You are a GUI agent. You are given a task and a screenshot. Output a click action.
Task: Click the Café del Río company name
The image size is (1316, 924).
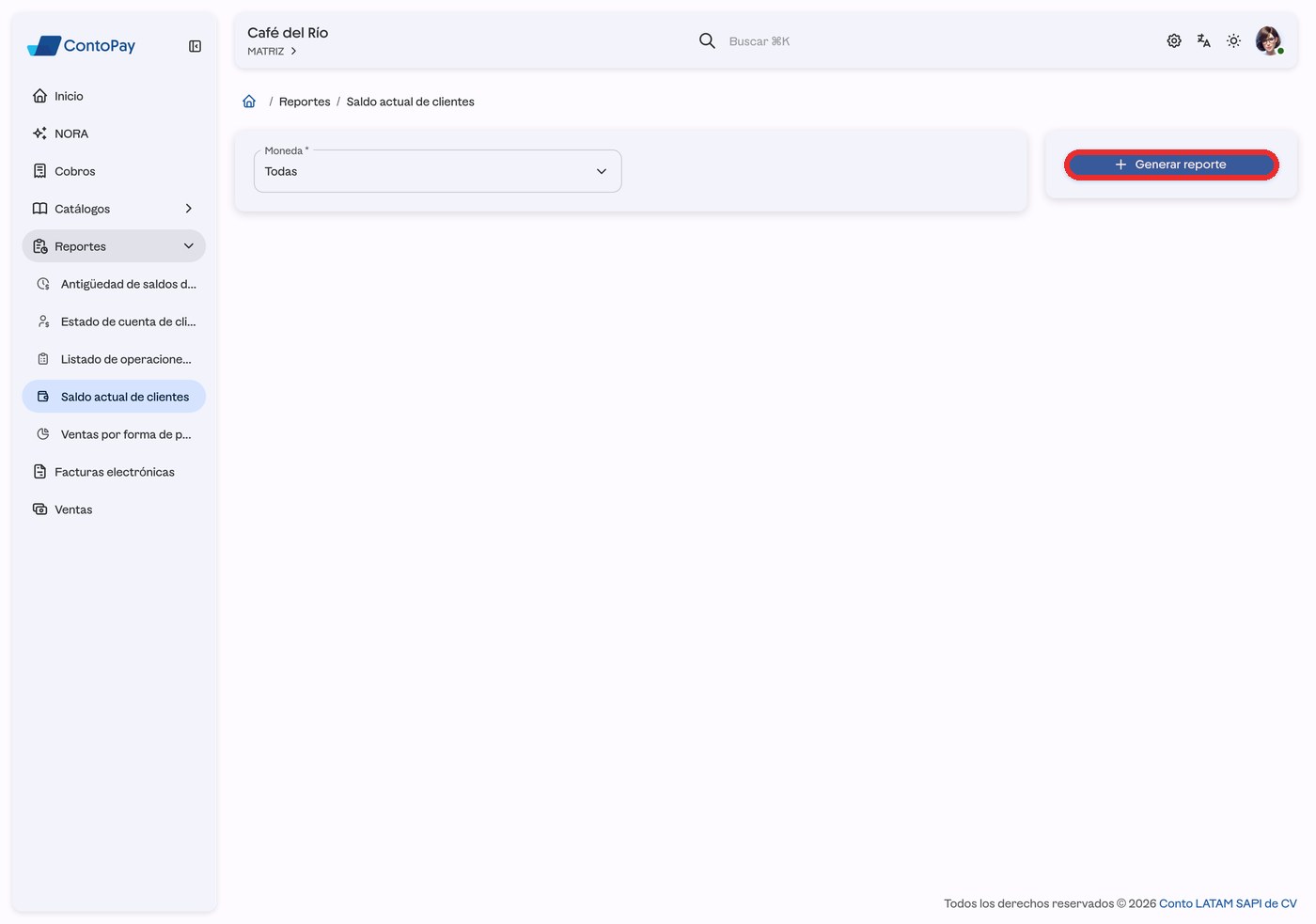288,33
